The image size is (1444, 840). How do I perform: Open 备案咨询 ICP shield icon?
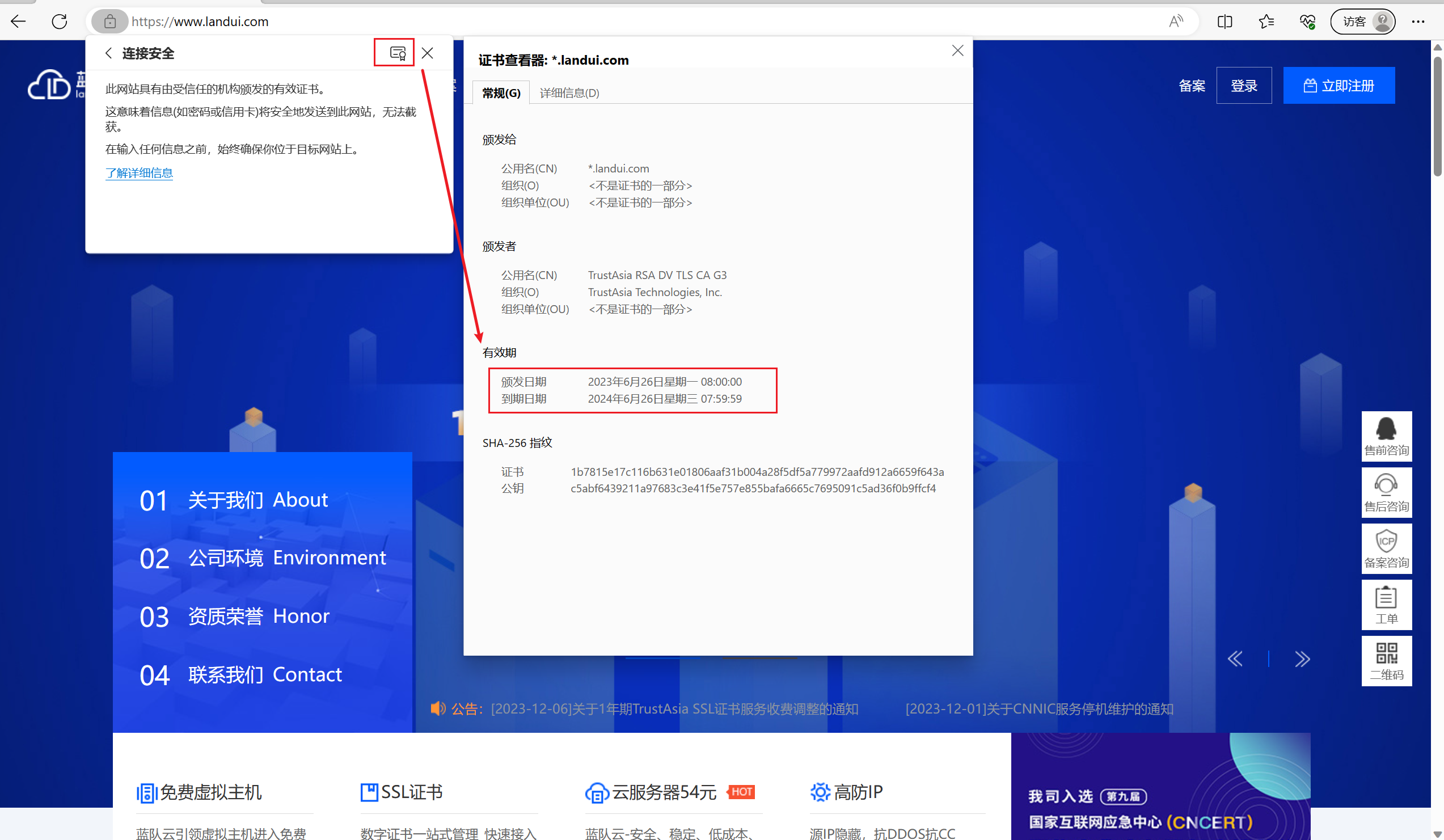coord(1387,548)
